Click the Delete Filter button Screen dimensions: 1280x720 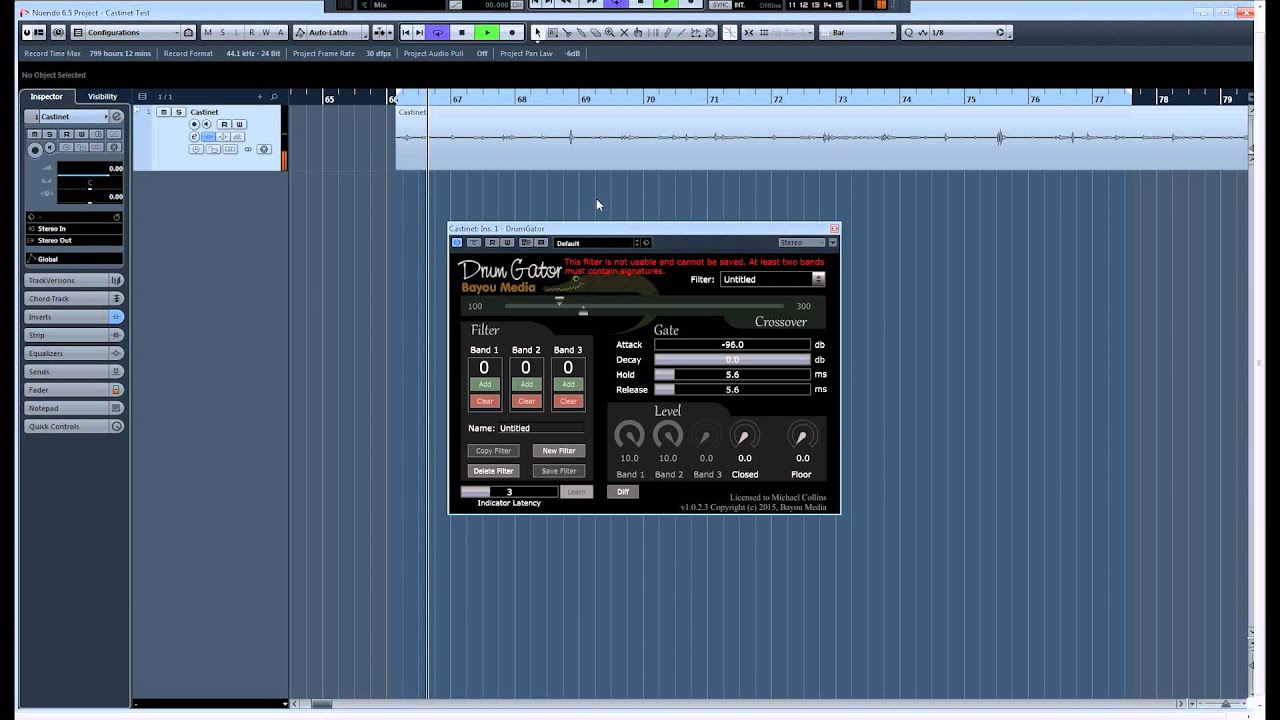tap(493, 471)
